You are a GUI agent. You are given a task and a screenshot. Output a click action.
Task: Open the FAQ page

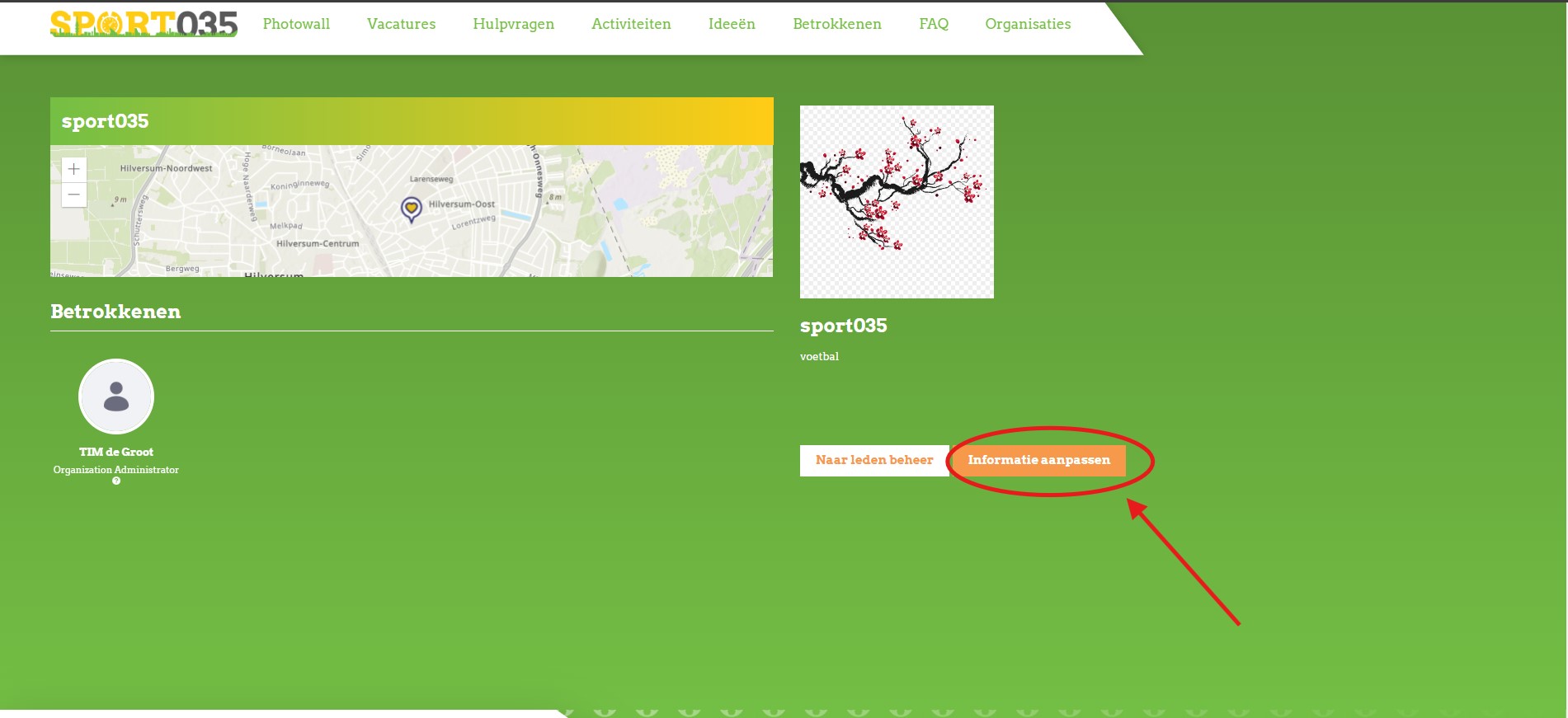[934, 24]
